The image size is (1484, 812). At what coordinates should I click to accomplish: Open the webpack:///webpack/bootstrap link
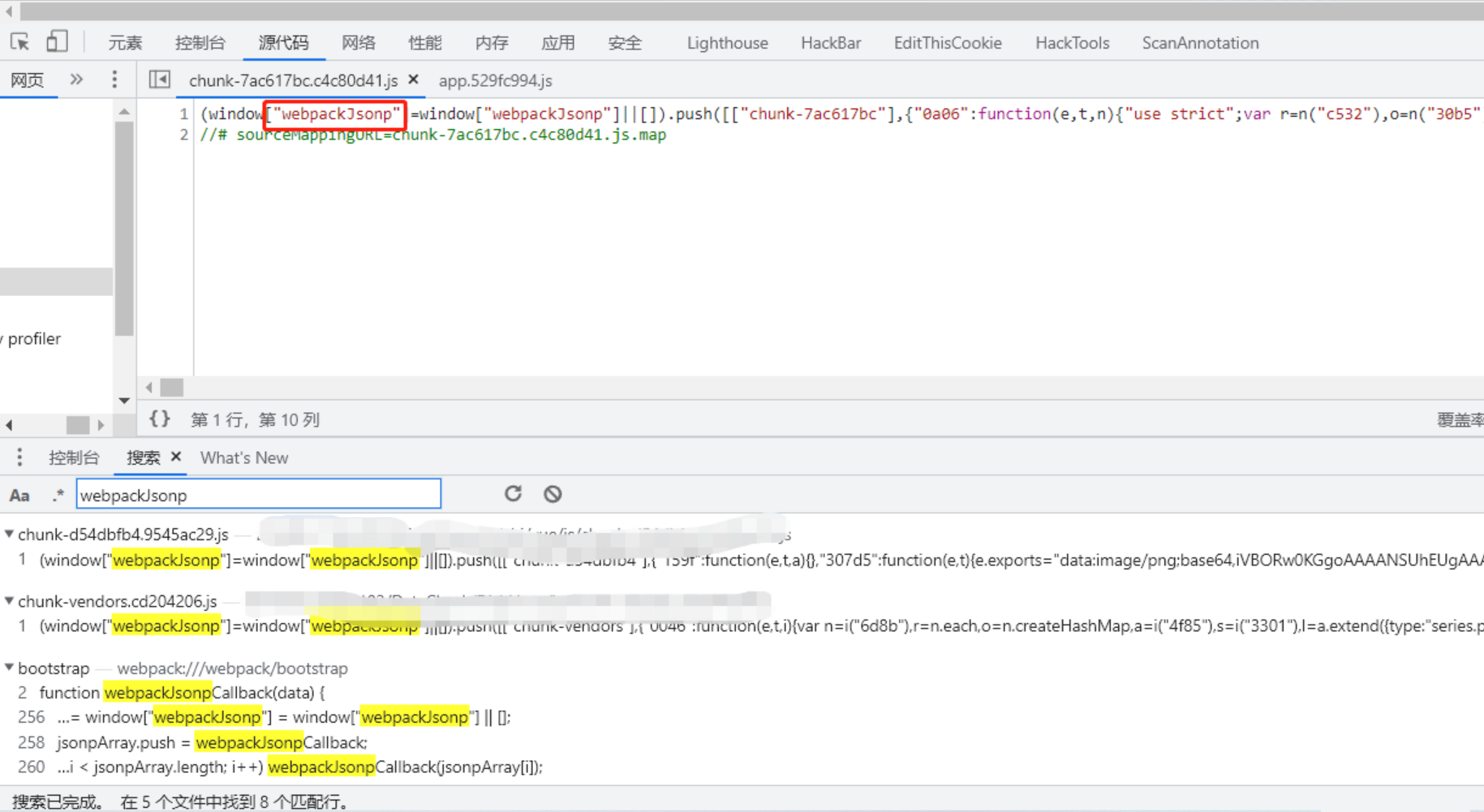click(233, 668)
